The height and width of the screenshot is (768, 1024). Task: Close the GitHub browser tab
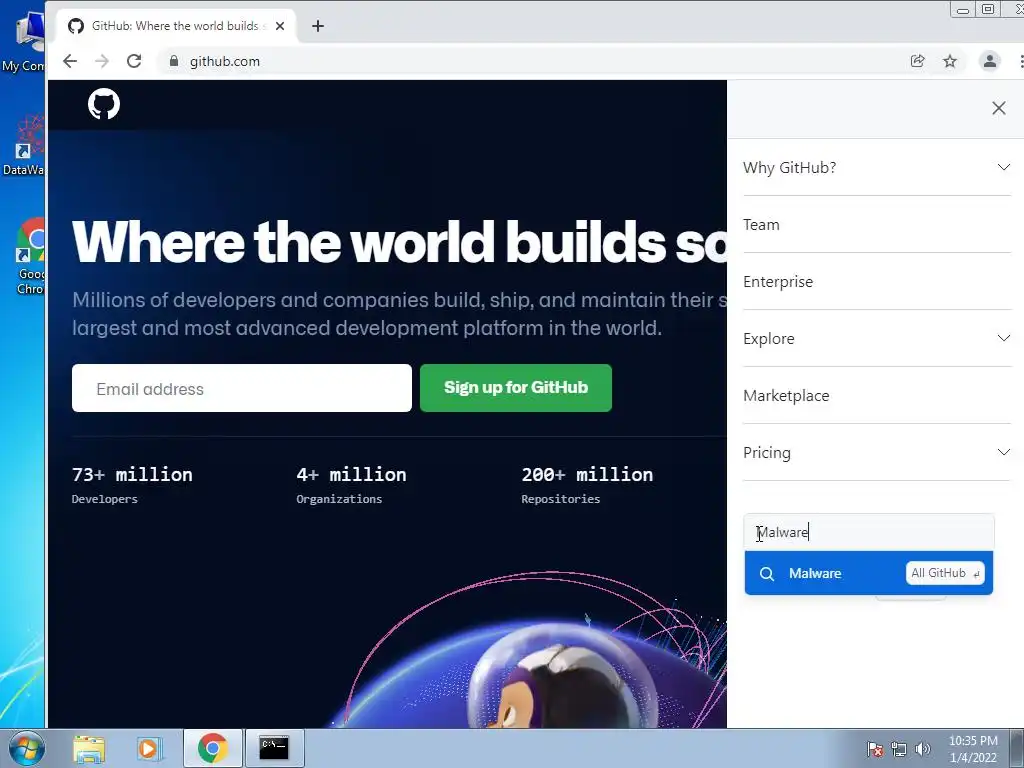280,26
